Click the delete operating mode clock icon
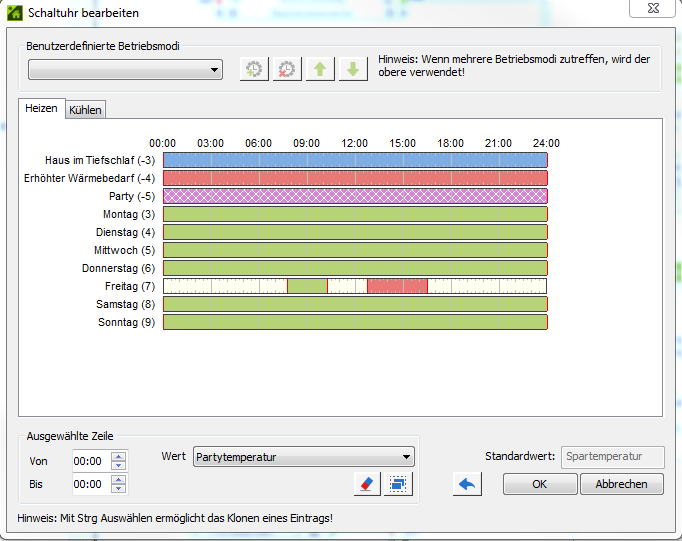Screen dimensions: 682x541 click(288, 70)
